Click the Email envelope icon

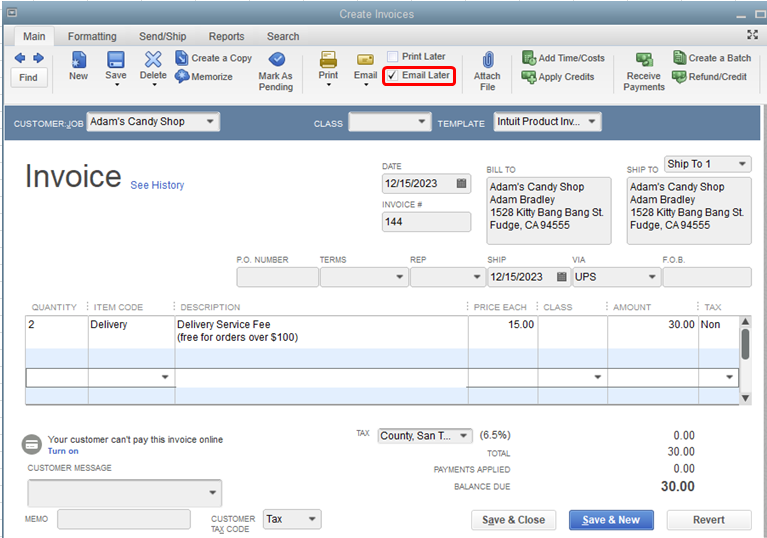(365, 60)
